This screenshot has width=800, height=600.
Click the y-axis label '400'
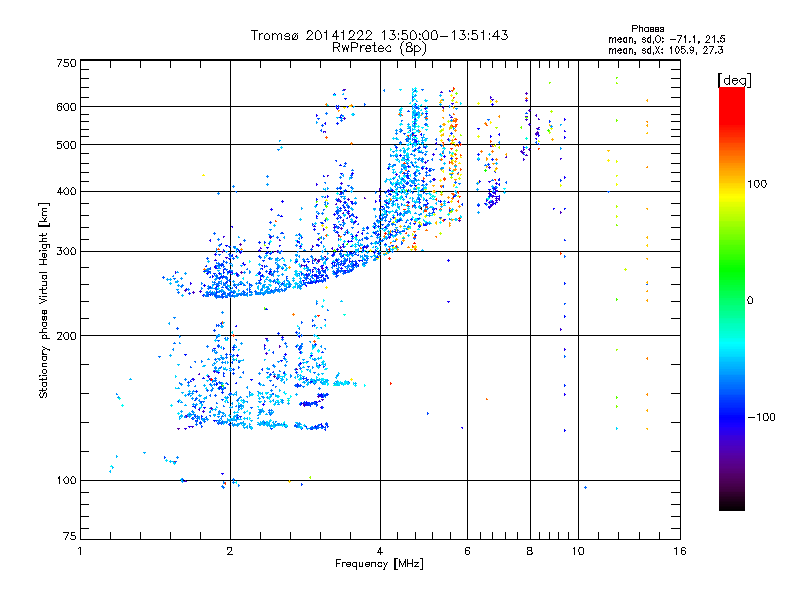[66, 192]
